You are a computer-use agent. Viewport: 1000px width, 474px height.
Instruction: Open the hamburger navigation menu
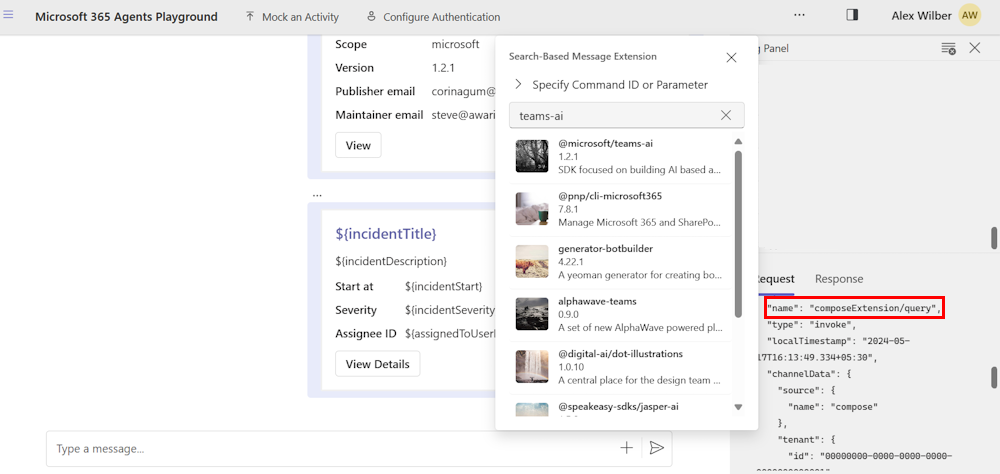[8, 15]
